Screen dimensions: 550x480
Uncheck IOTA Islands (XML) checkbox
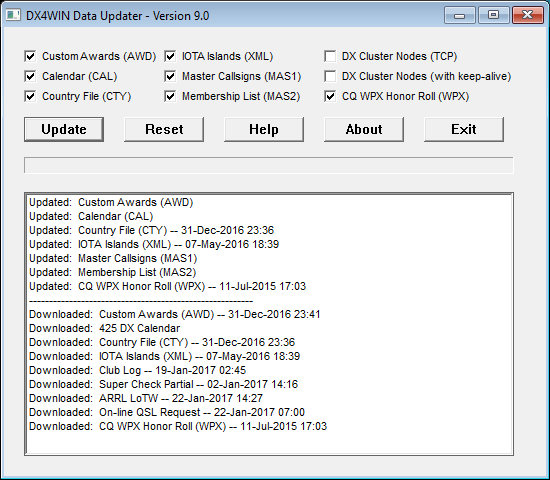(170, 56)
